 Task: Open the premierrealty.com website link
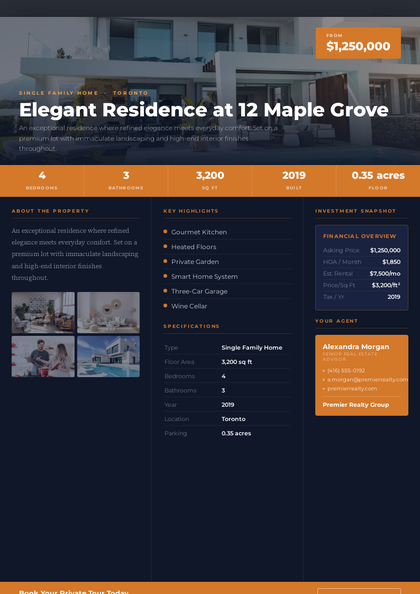(352, 389)
